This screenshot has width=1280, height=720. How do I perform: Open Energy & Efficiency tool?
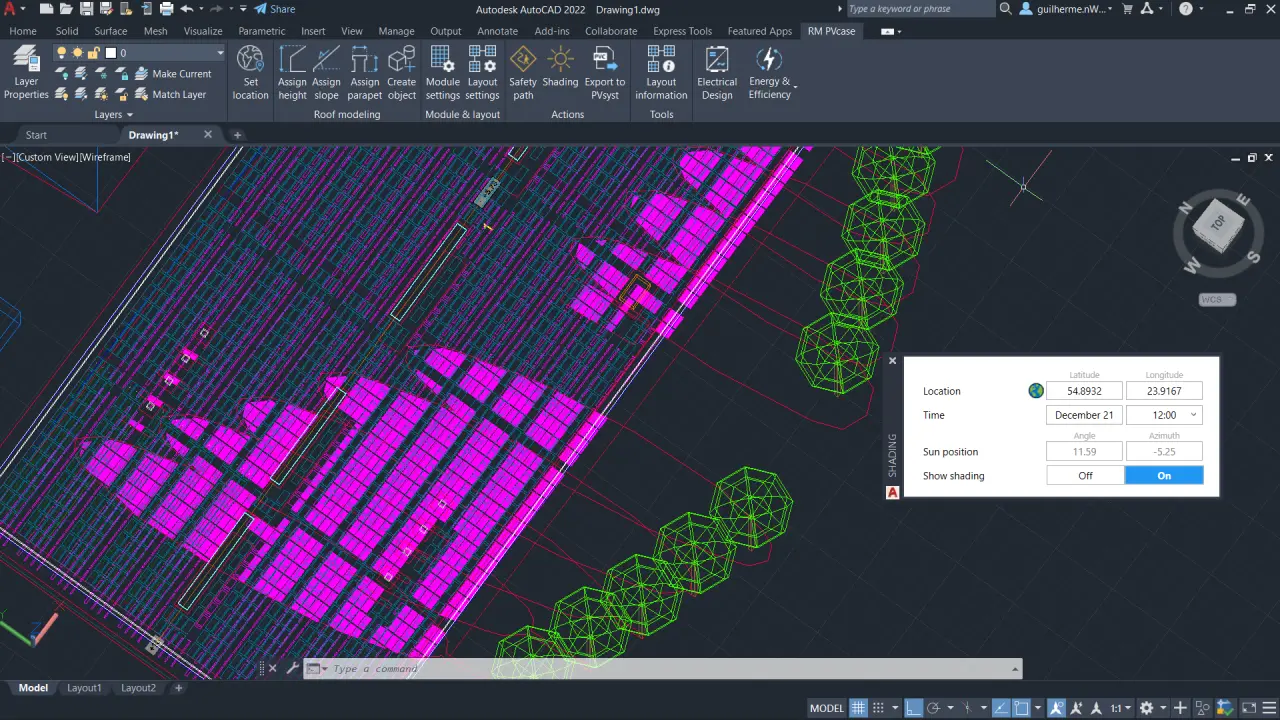pyautogui.click(x=769, y=72)
